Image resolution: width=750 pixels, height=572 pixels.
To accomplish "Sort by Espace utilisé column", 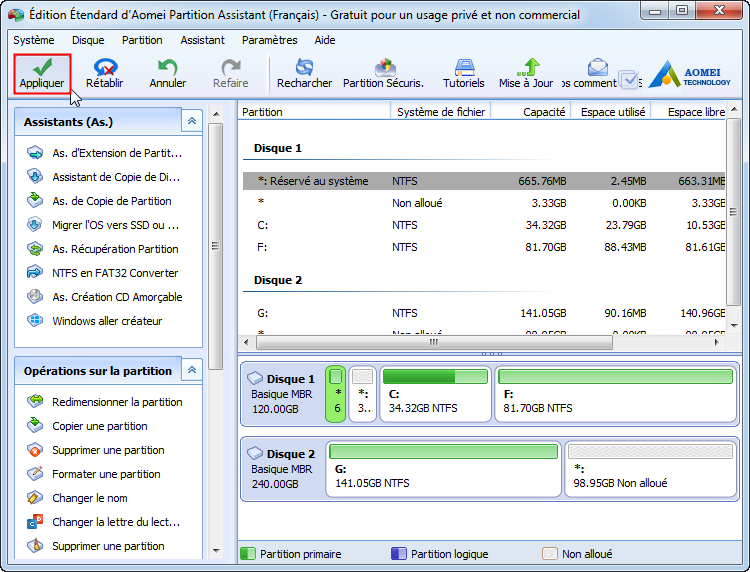I will coord(610,112).
